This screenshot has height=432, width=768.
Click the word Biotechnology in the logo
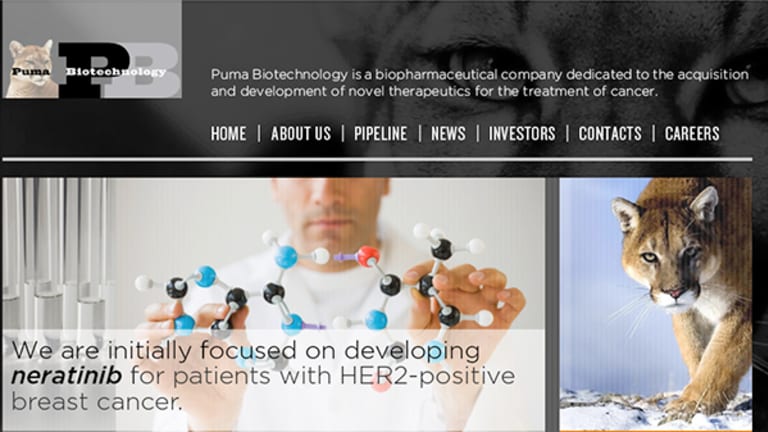[116, 72]
